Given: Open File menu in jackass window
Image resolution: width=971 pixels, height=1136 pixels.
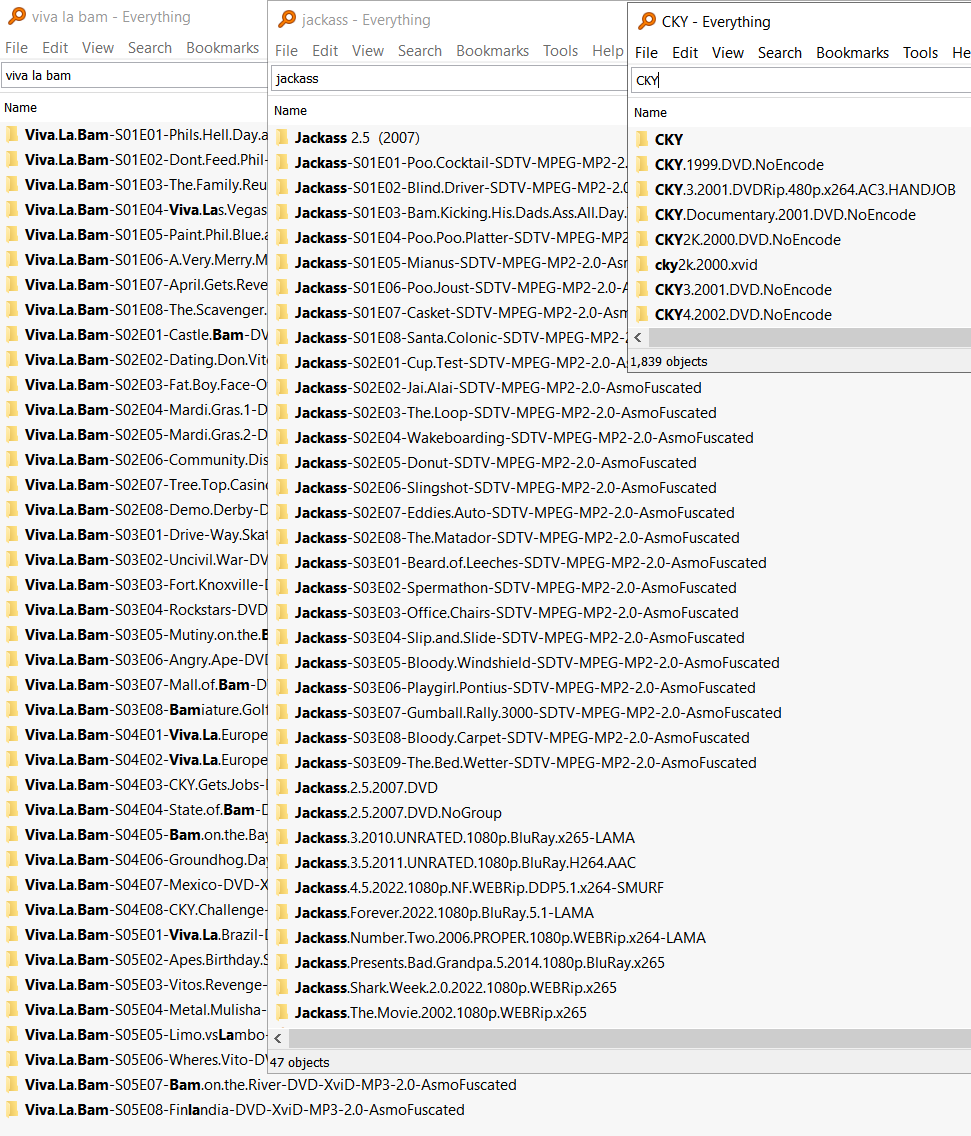Looking at the screenshot, I should click(286, 51).
